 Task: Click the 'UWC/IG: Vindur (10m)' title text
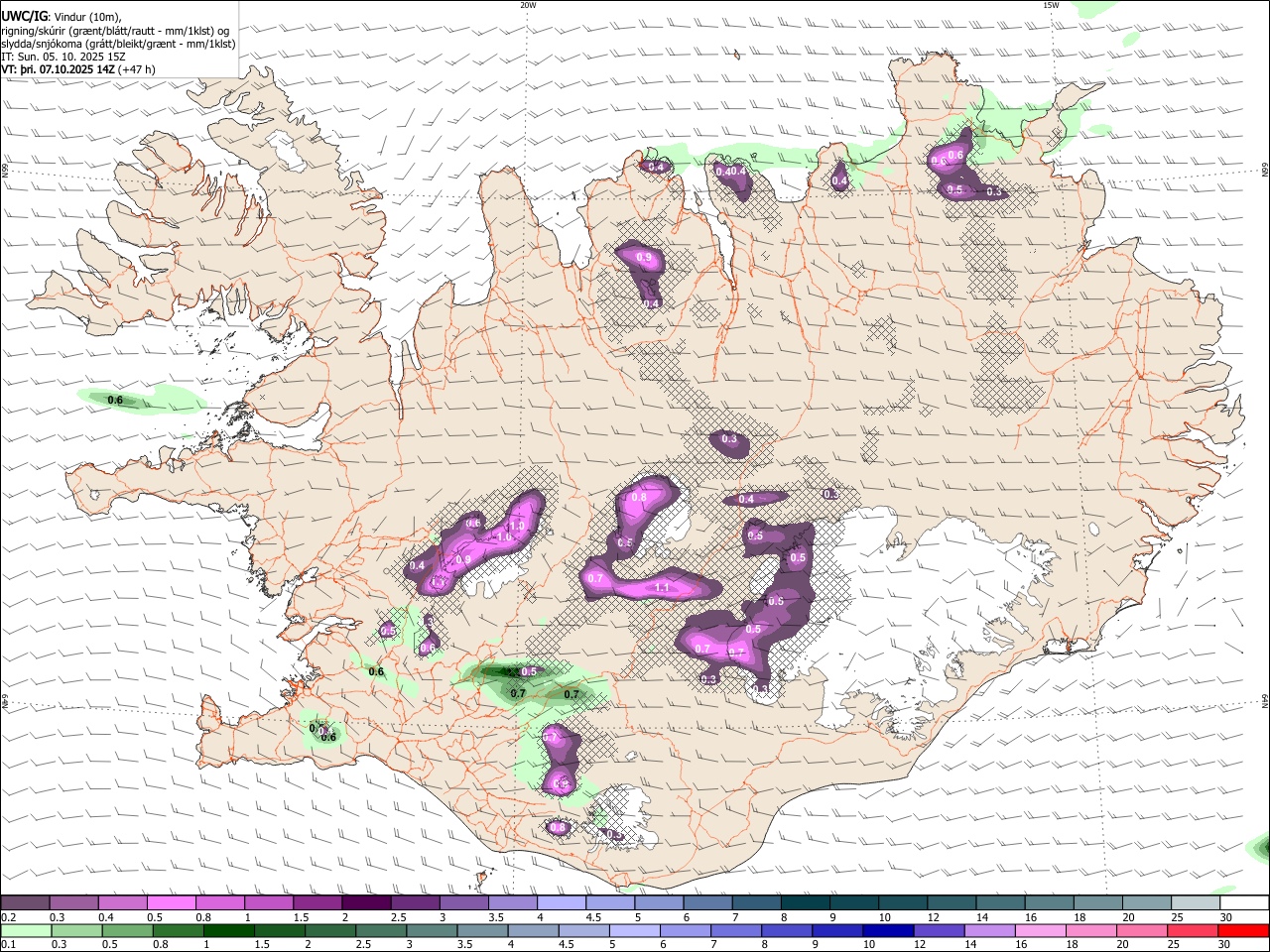click(62, 15)
